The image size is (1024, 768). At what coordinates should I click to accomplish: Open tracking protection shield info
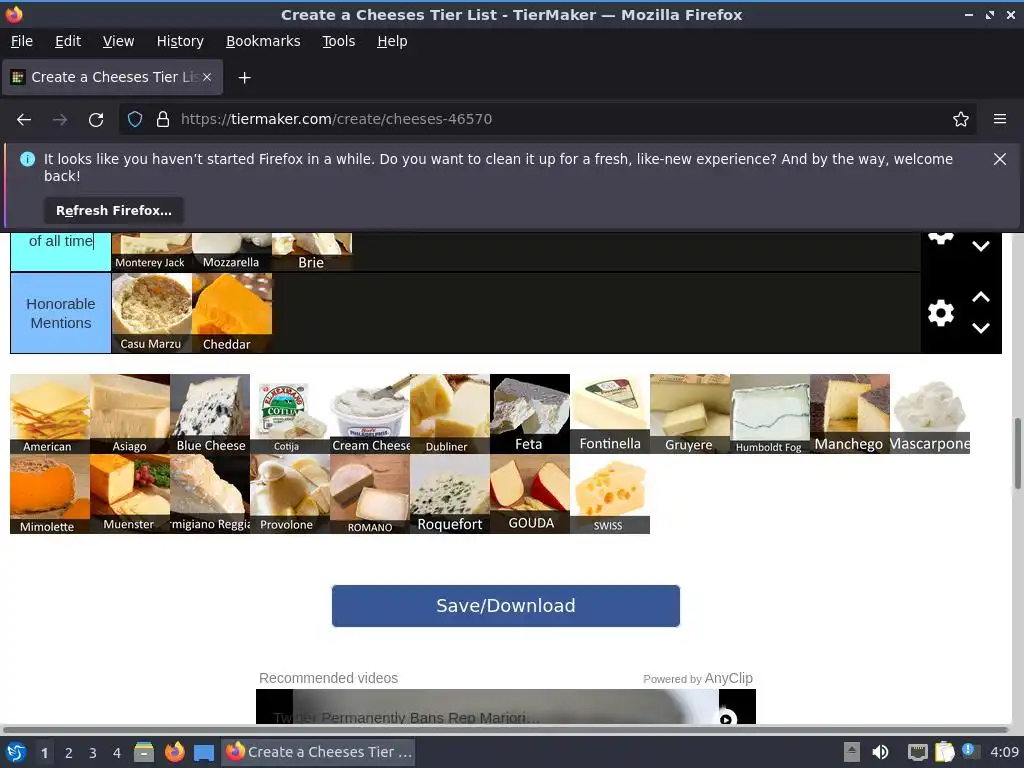[x=135, y=119]
